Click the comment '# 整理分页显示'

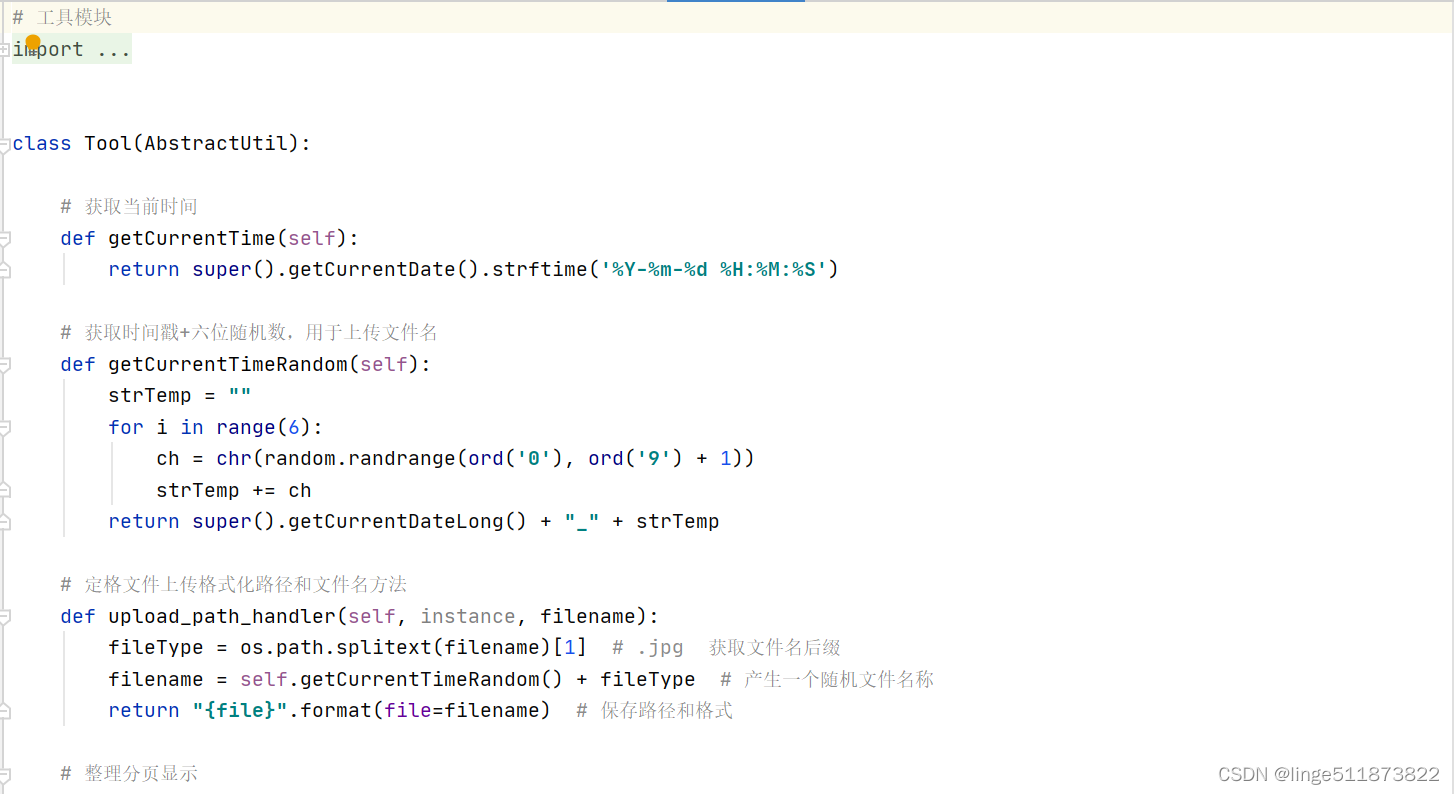(129, 773)
